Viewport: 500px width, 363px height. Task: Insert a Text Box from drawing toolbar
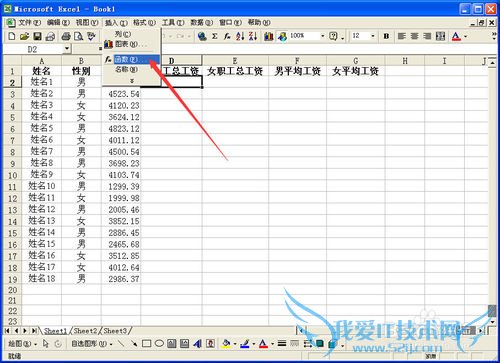pyautogui.click(x=172, y=343)
